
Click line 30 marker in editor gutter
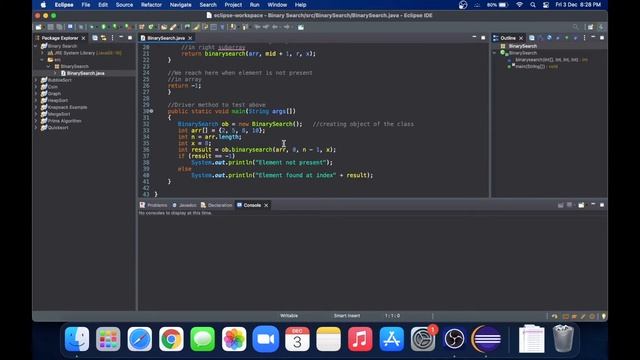pyautogui.click(x=151, y=111)
